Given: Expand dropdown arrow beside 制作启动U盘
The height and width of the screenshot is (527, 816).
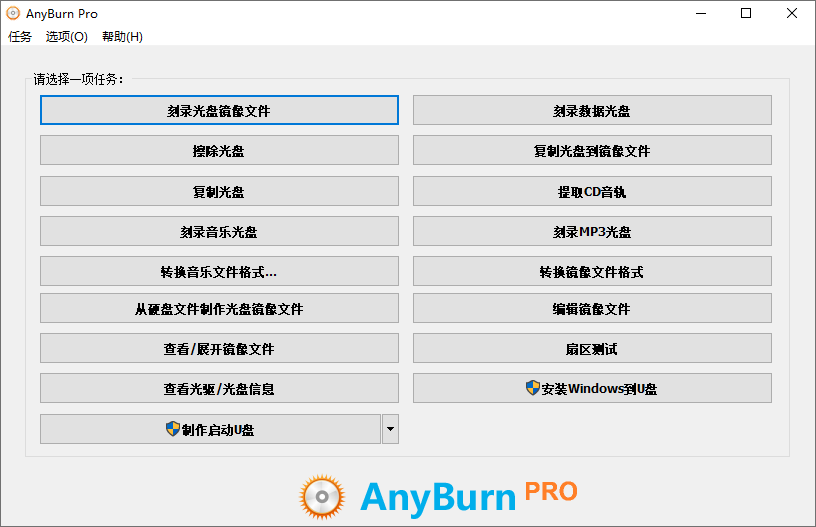Looking at the screenshot, I should 390,429.
